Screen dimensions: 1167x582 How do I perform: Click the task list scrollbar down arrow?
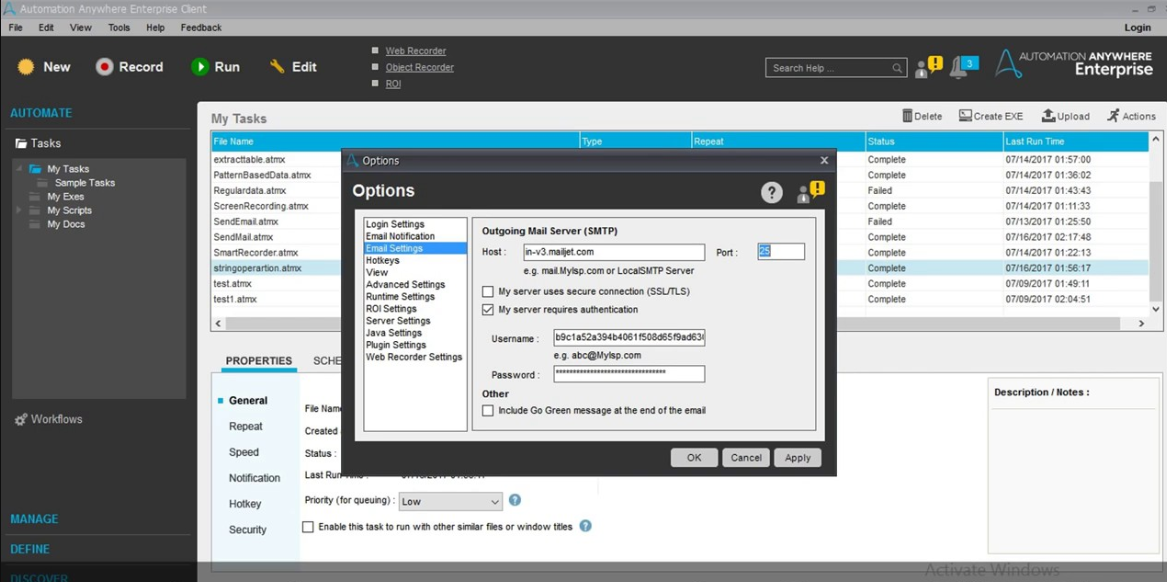1156,308
